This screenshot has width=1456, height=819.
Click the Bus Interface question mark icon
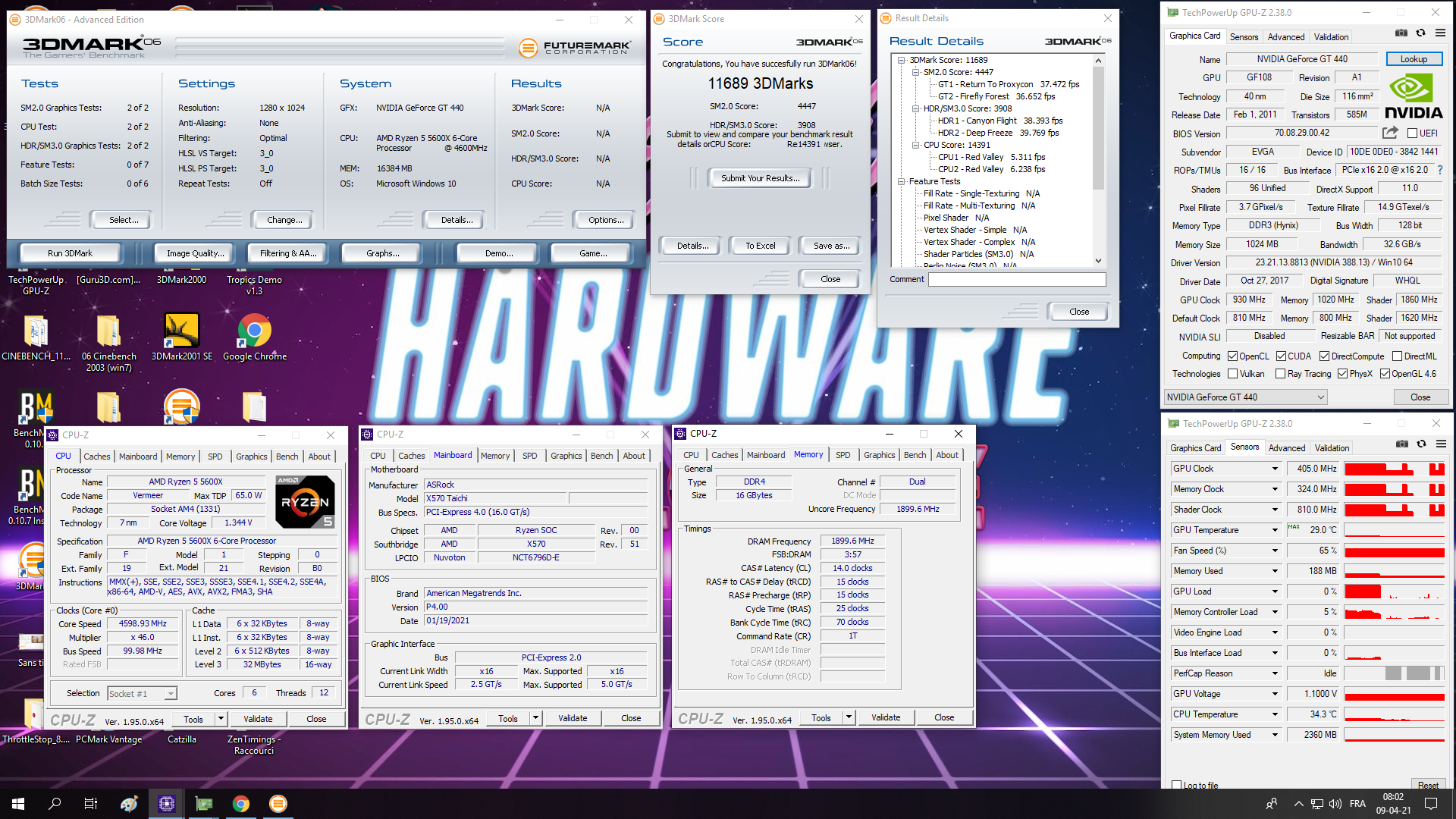[1440, 170]
